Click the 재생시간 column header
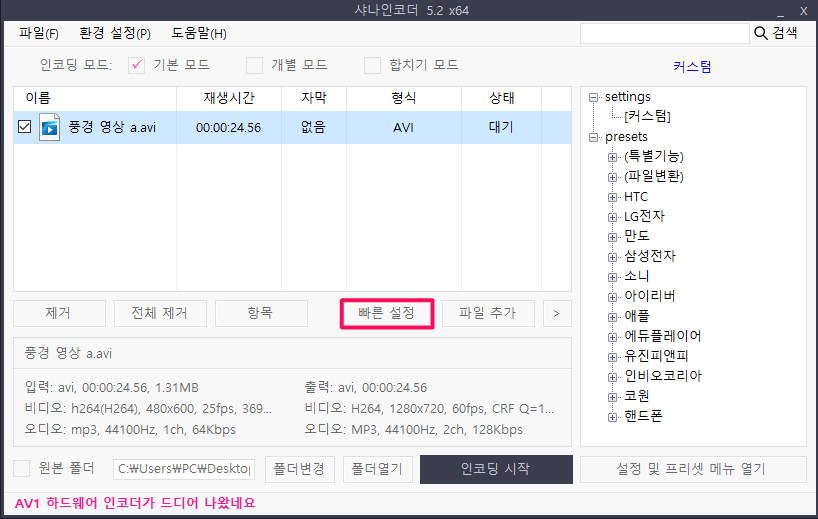Viewport: 818px width, 519px height. click(x=229, y=98)
